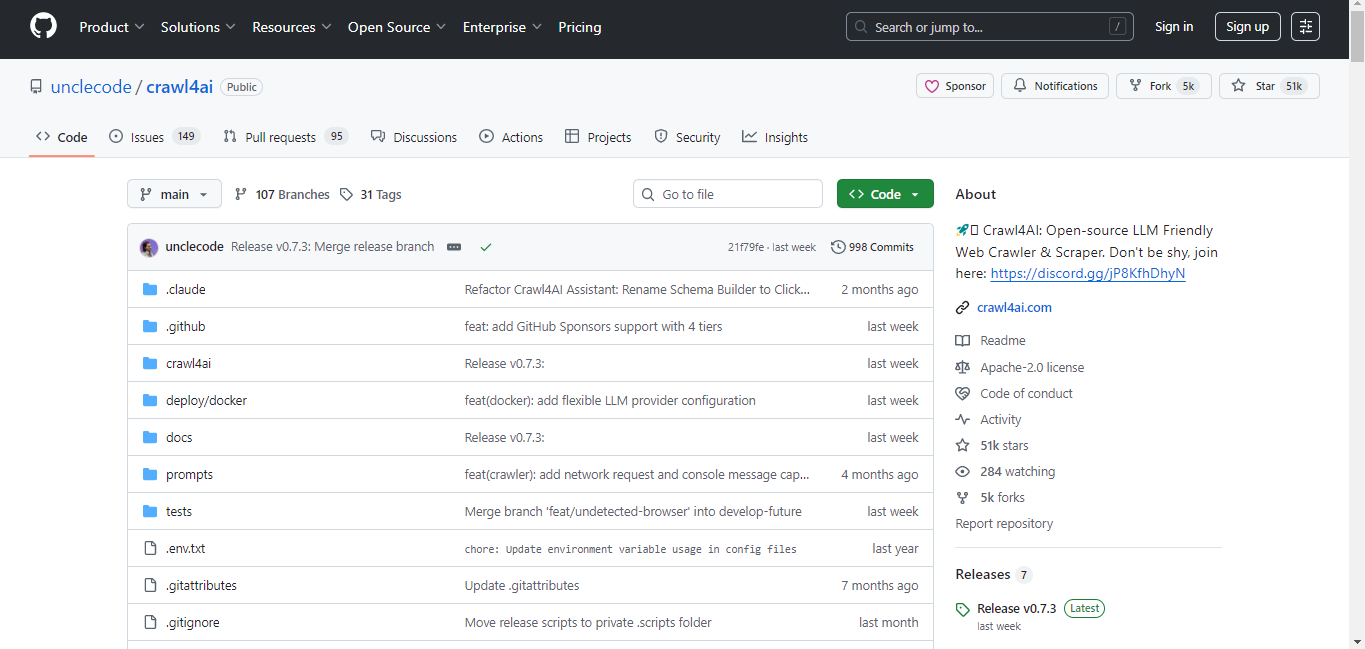Open the main branch selector dropdown
Image resolution: width=1365 pixels, height=649 pixels.
174,194
